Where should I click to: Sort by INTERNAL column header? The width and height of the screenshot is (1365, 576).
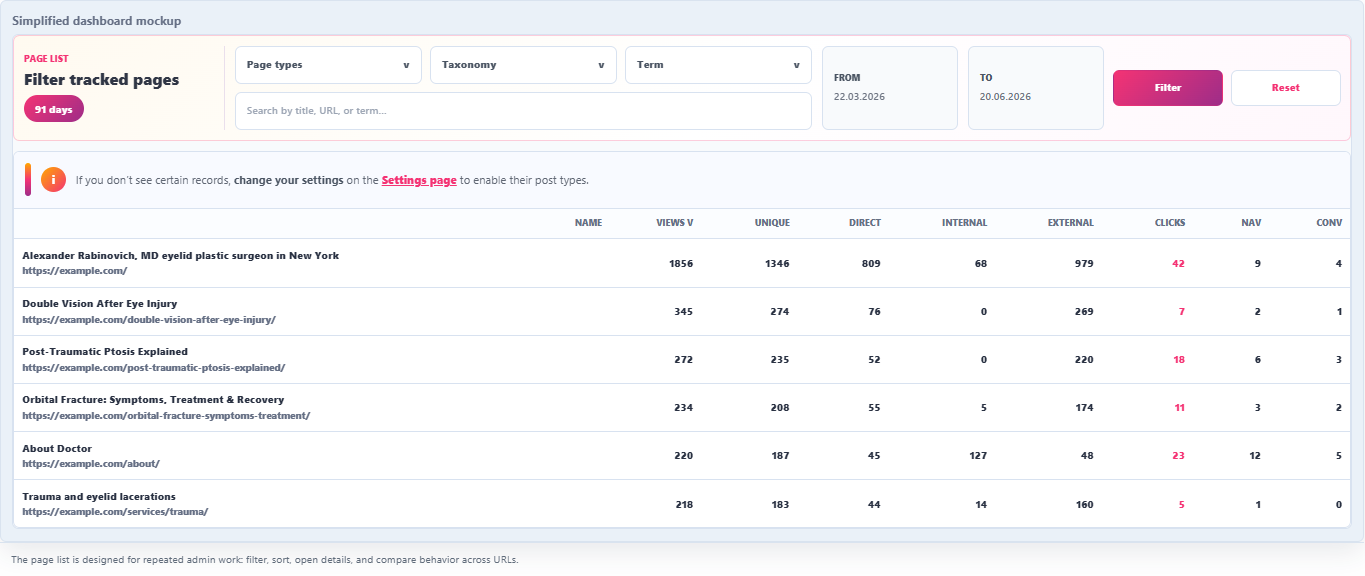(964, 223)
